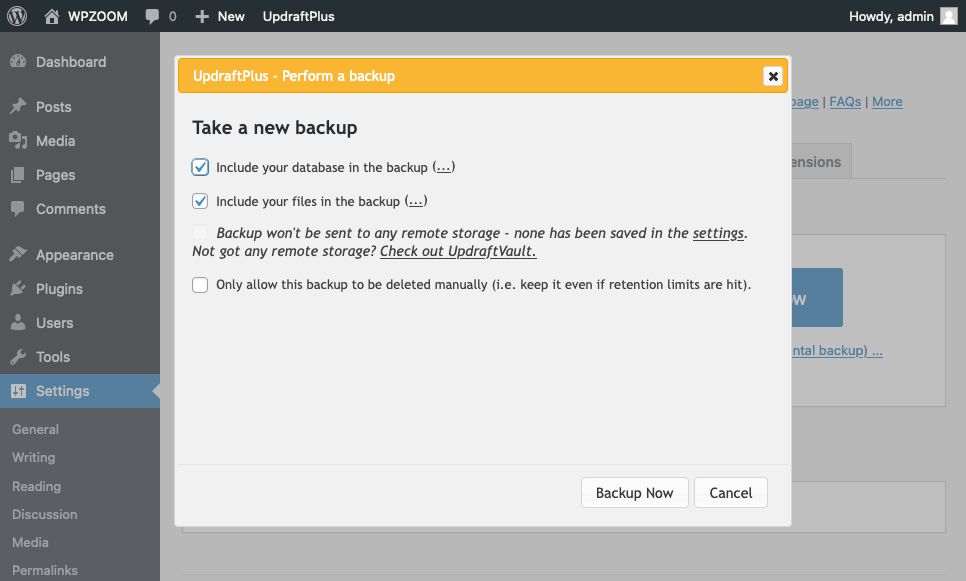Image resolution: width=966 pixels, height=581 pixels.
Task: Click the Posts pin icon
Action: [18, 106]
